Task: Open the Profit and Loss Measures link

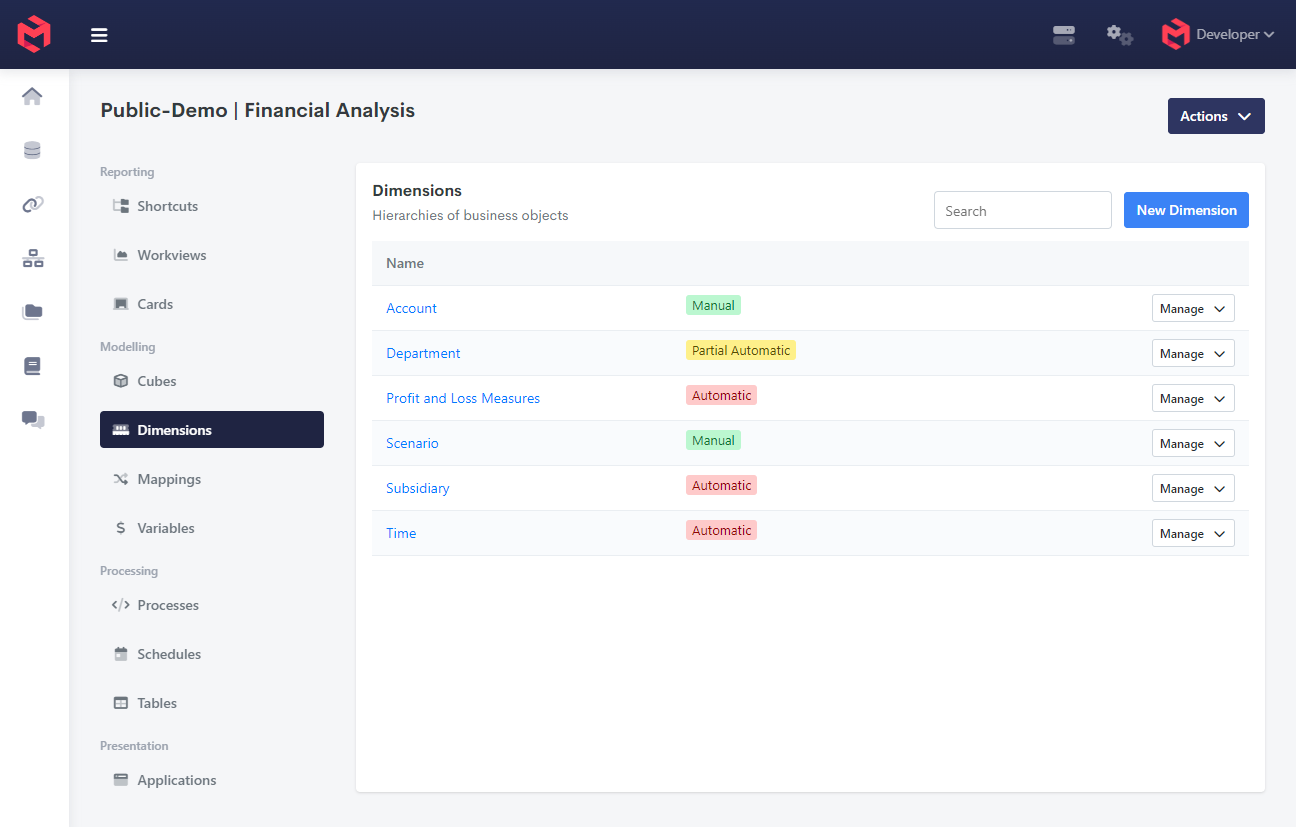Action: click(463, 398)
